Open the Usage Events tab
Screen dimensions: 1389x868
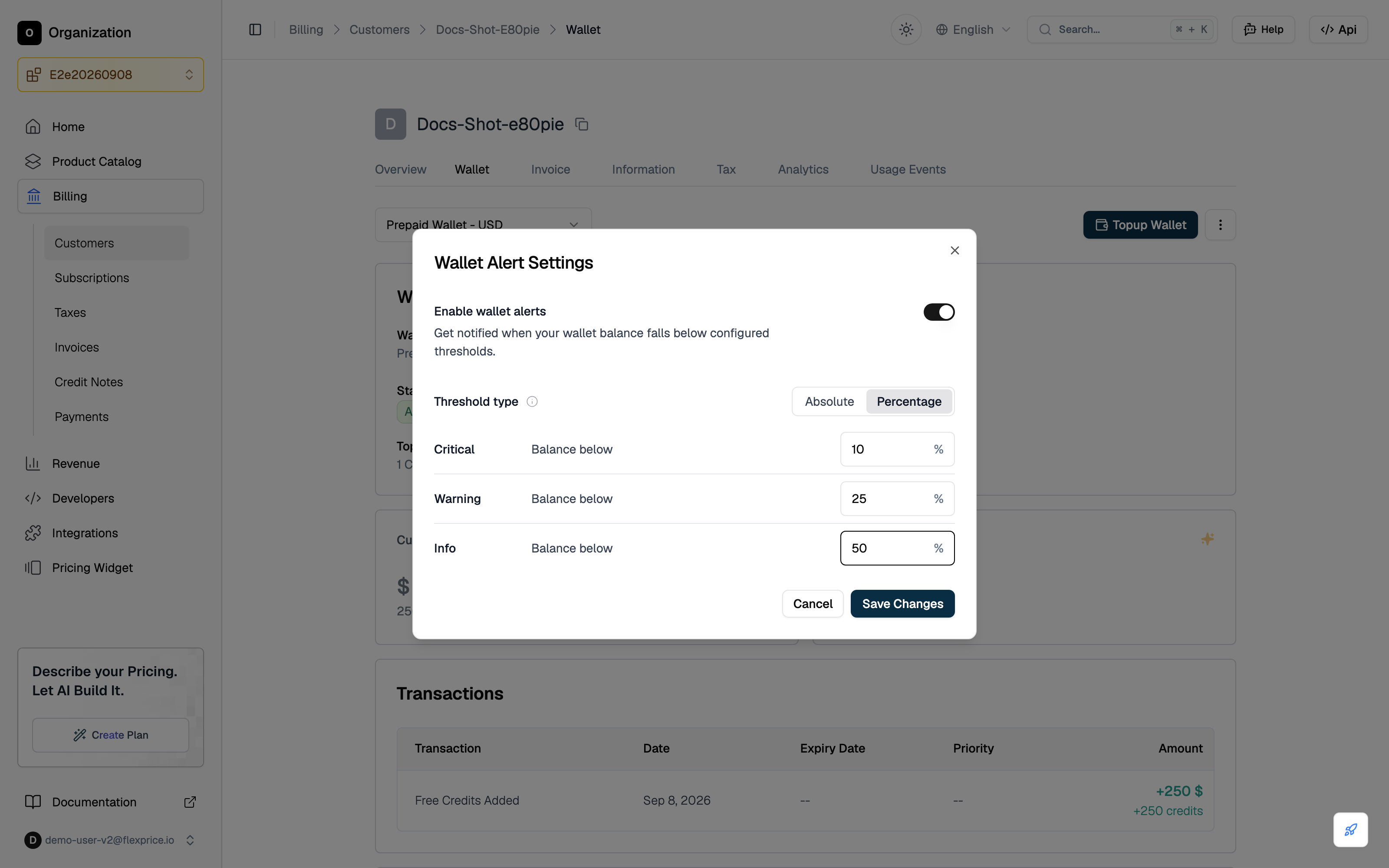(908, 169)
